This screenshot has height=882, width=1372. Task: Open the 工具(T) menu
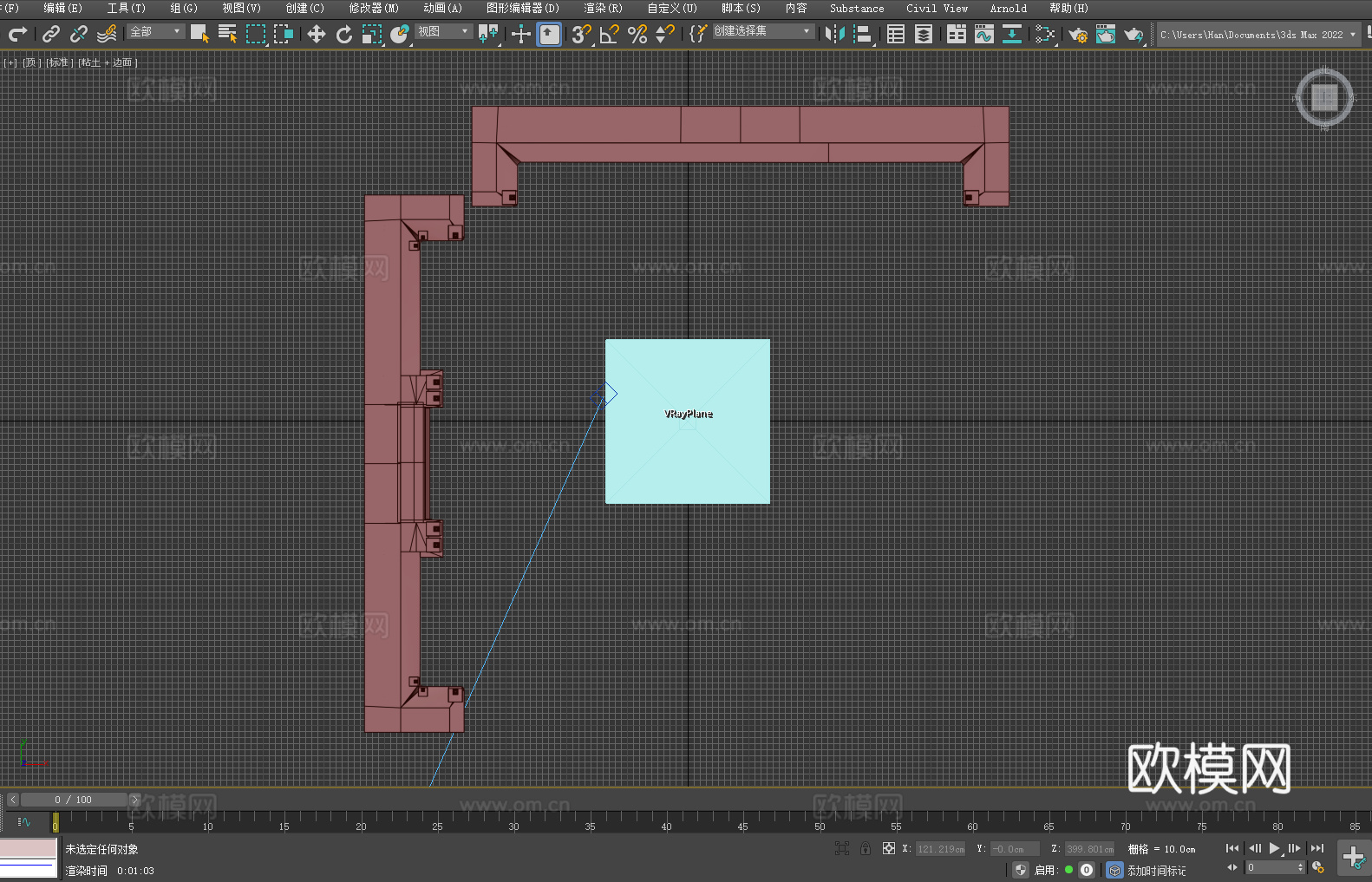[x=126, y=8]
